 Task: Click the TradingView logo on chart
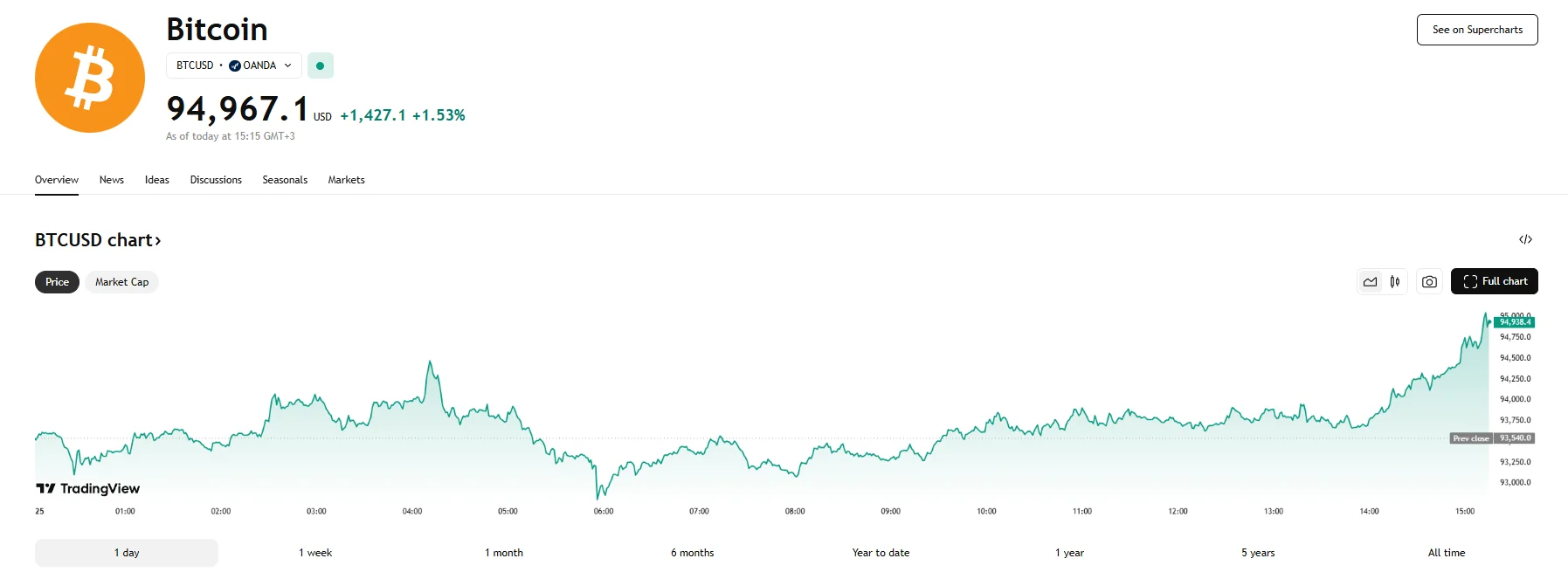click(88, 488)
